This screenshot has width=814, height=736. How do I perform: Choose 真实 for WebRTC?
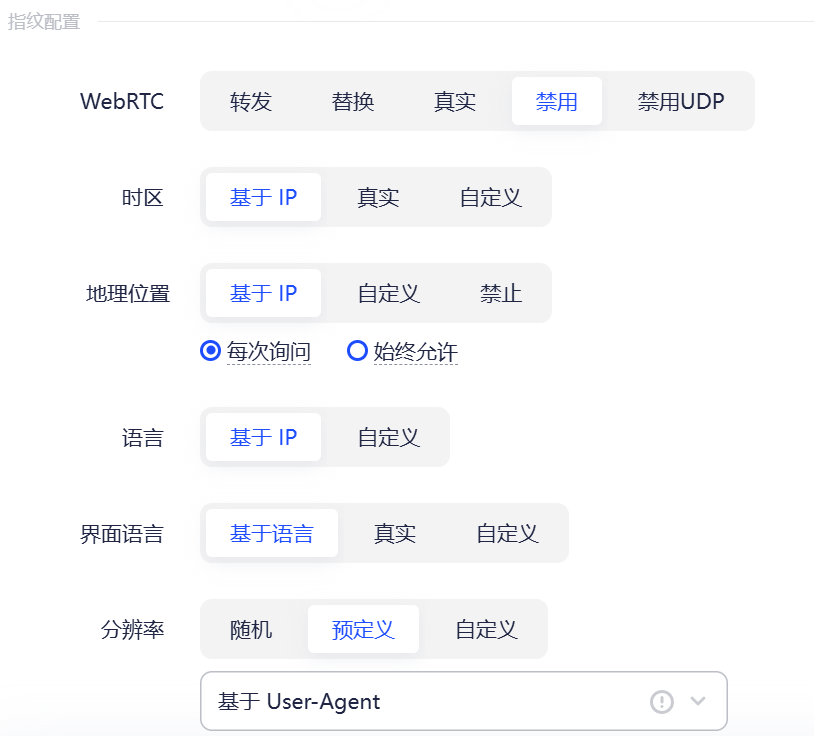click(x=454, y=101)
